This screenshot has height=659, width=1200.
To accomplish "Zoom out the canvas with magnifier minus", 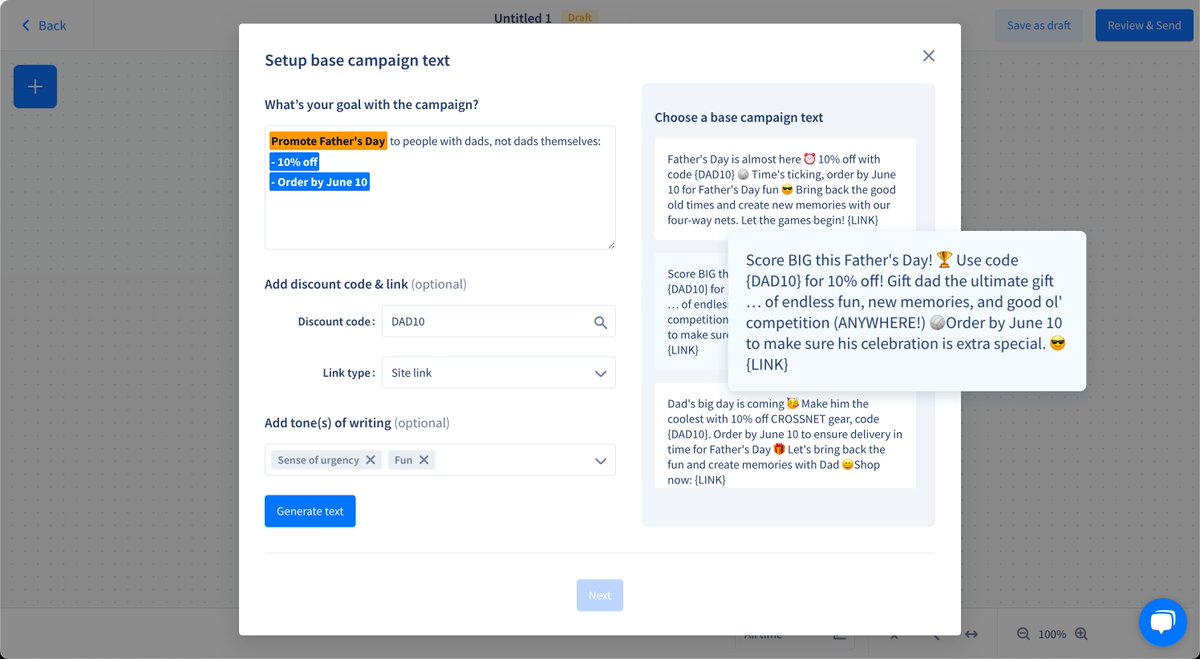I will tap(1023, 634).
